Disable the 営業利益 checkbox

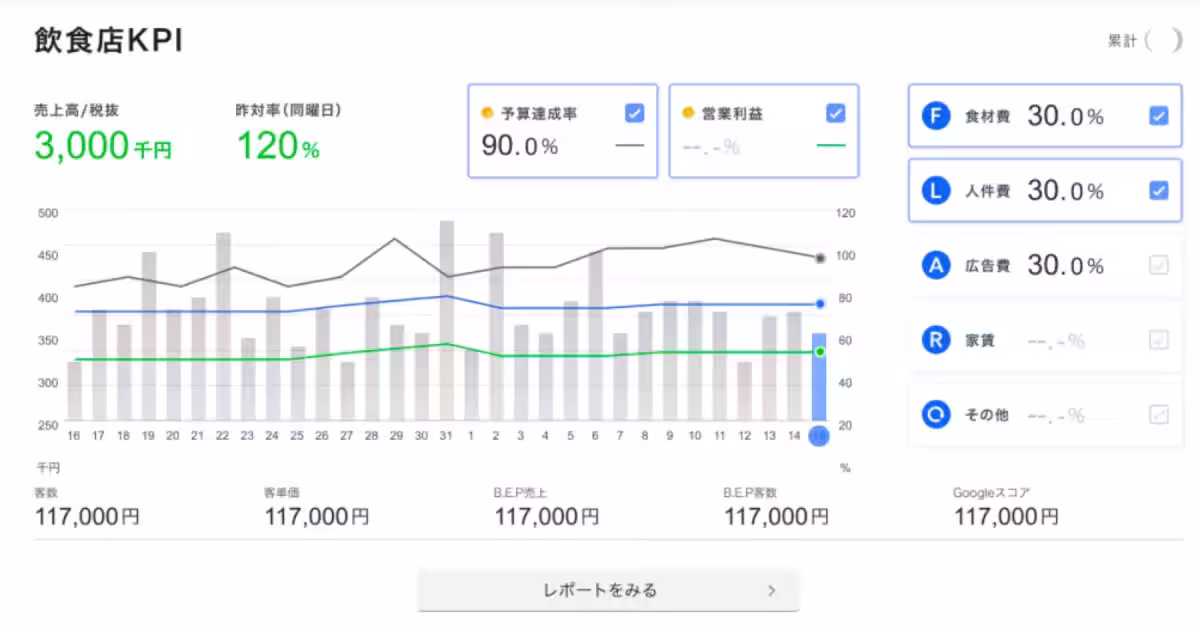click(835, 114)
